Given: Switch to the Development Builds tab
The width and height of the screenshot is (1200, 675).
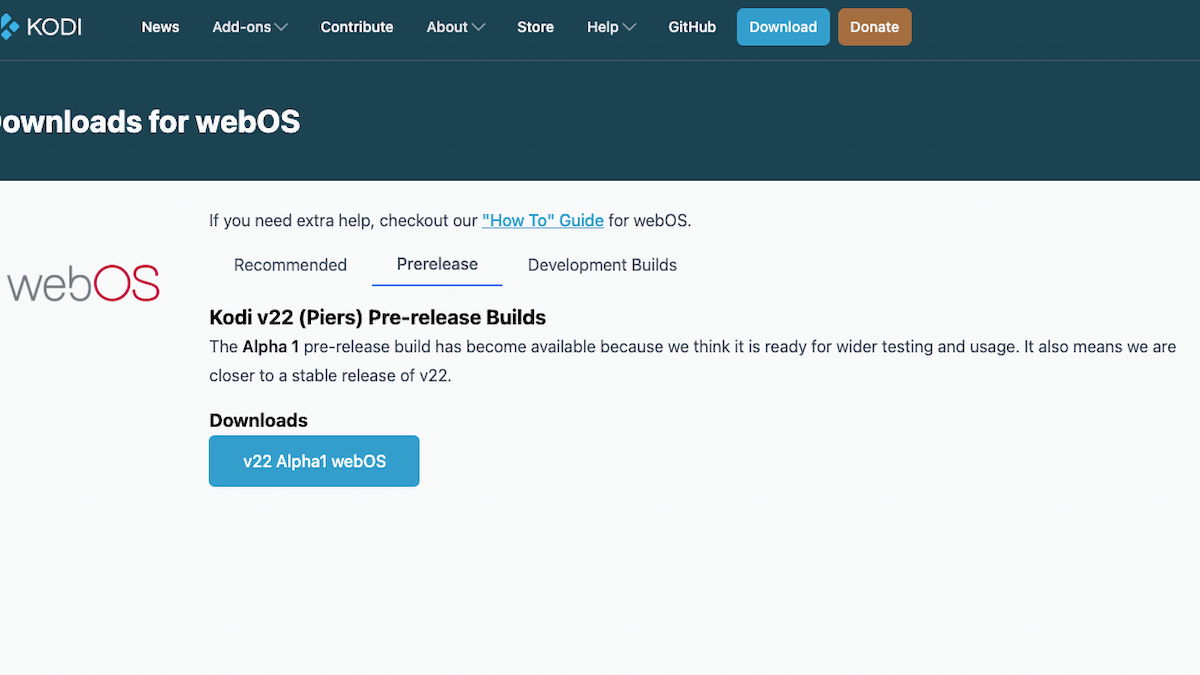Looking at the screenshot, I should point(602,265).
